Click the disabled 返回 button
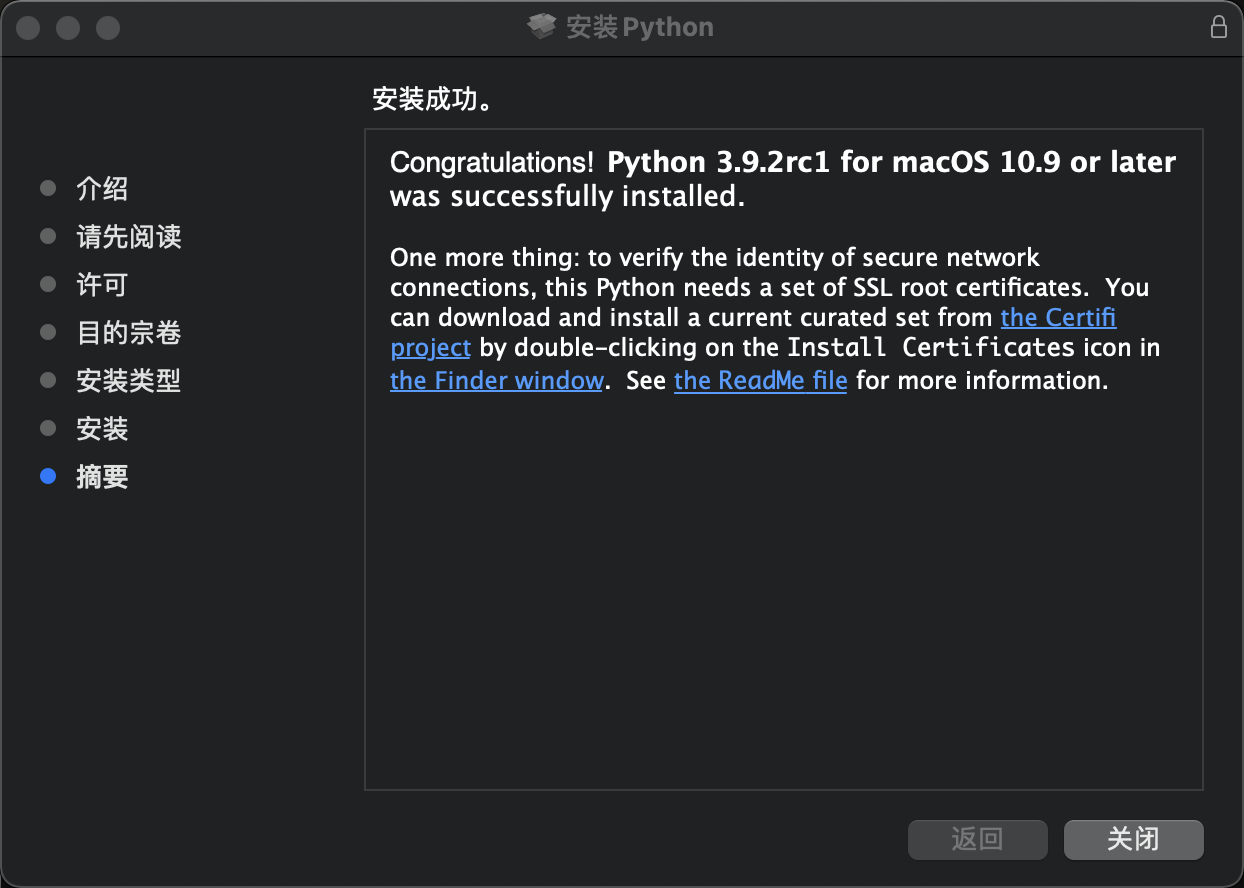The image size is (1244, 888). point(977,840)
